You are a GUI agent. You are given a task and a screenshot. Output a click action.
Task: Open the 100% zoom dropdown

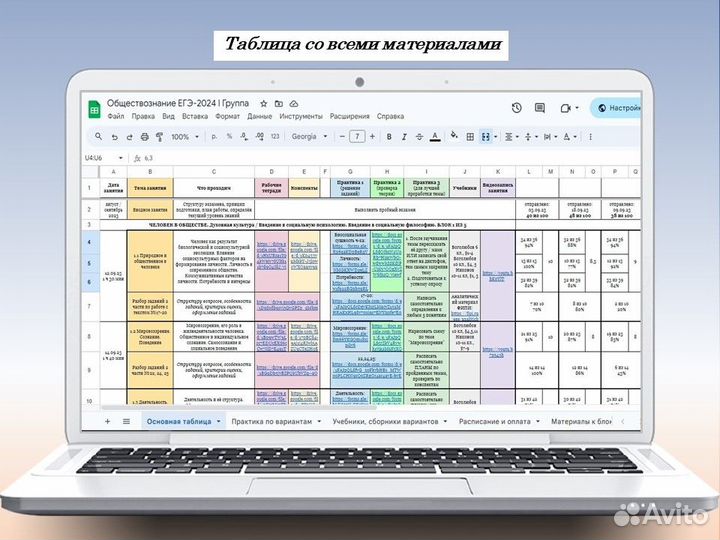click(185, 137)
